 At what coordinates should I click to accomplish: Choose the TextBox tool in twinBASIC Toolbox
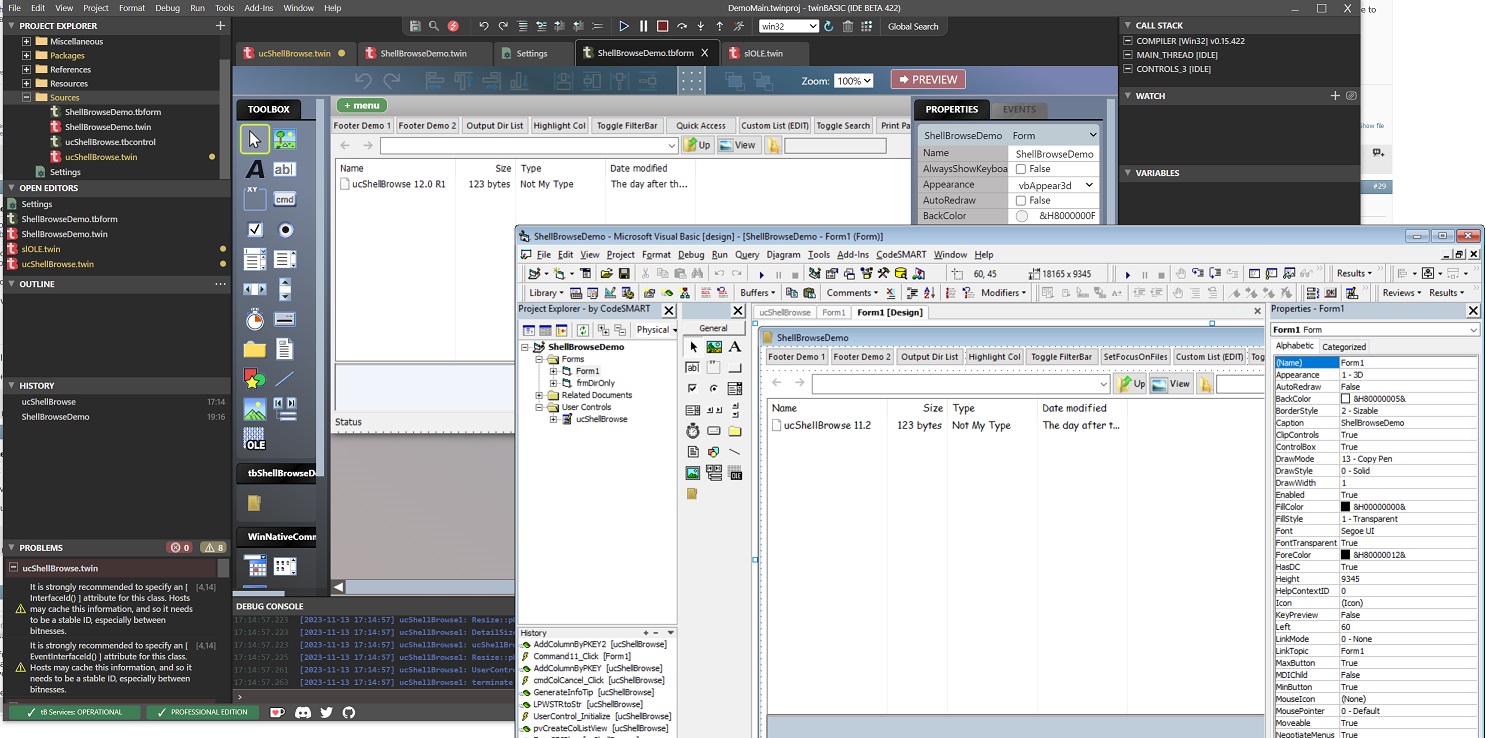click(285, 170)
